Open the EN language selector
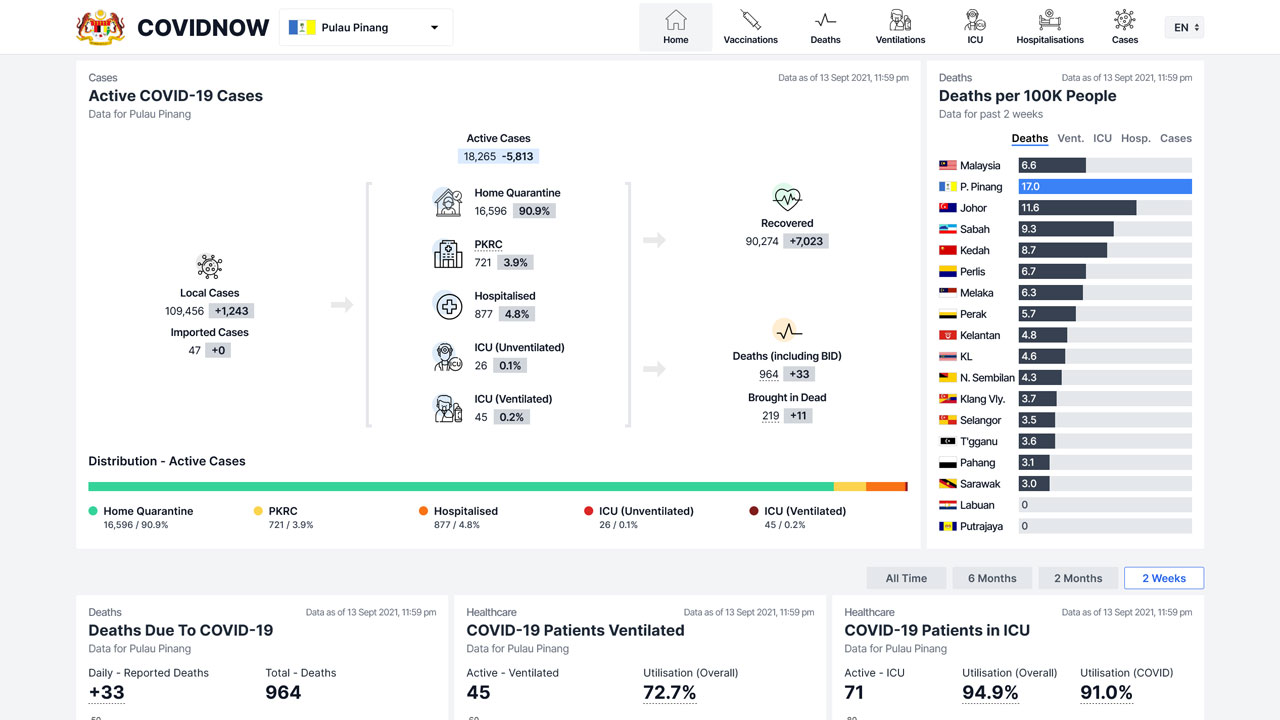The width and height of the screenshot is (1280, 720). pyautogui.click(x=1184, y=27)
